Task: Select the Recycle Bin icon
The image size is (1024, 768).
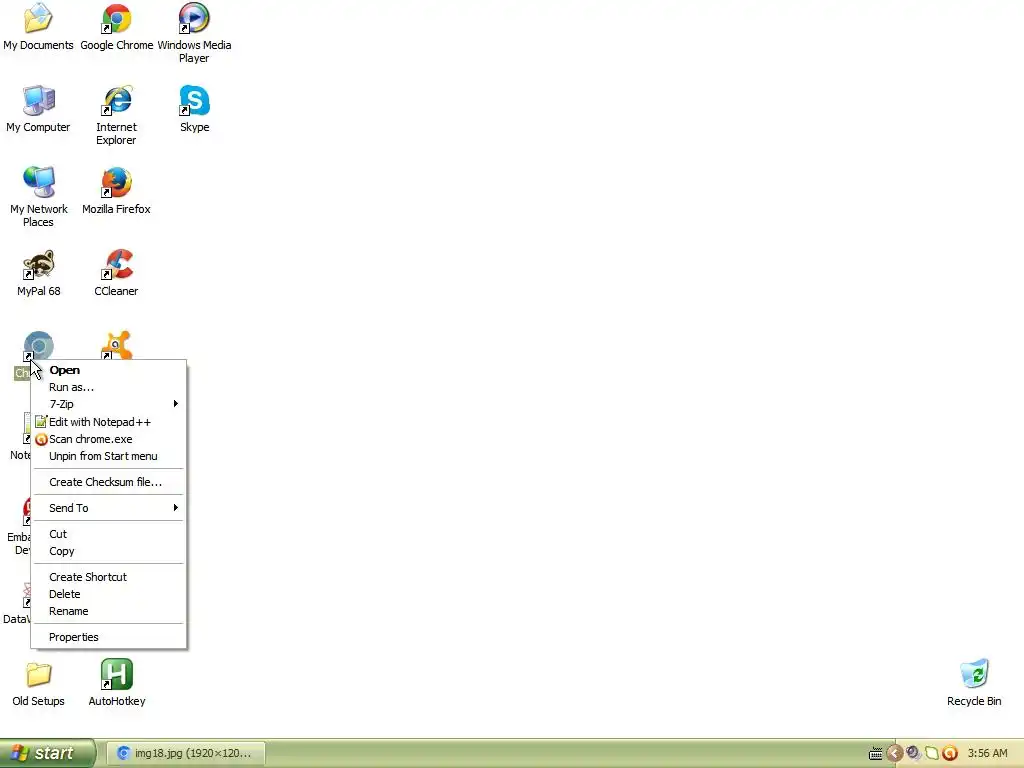Action: point(974,684)
